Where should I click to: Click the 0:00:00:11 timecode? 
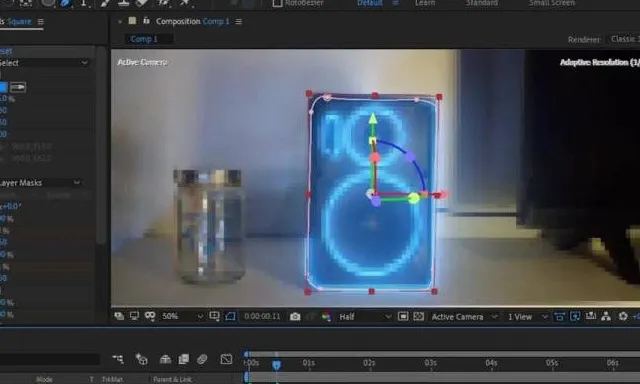262,316
